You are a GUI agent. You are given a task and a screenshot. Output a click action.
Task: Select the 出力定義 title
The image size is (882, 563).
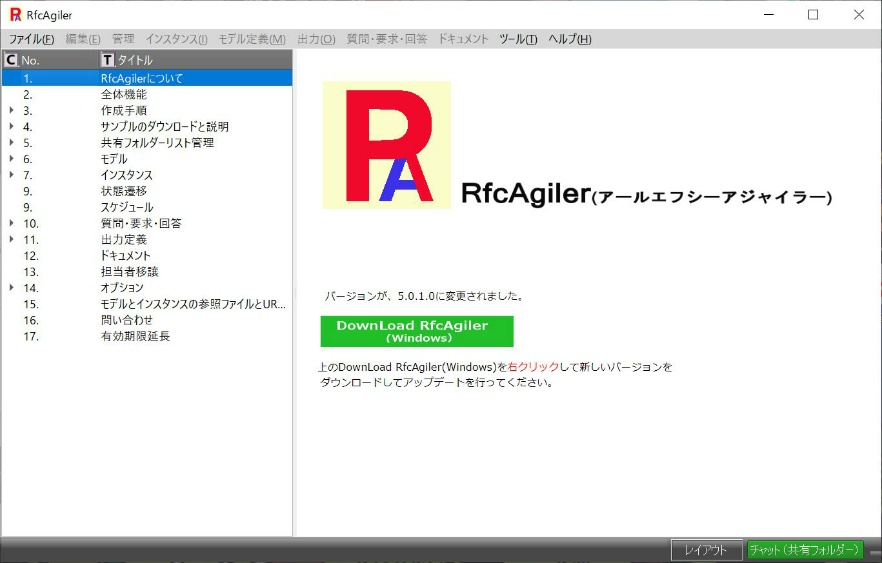tap(124, 240)
